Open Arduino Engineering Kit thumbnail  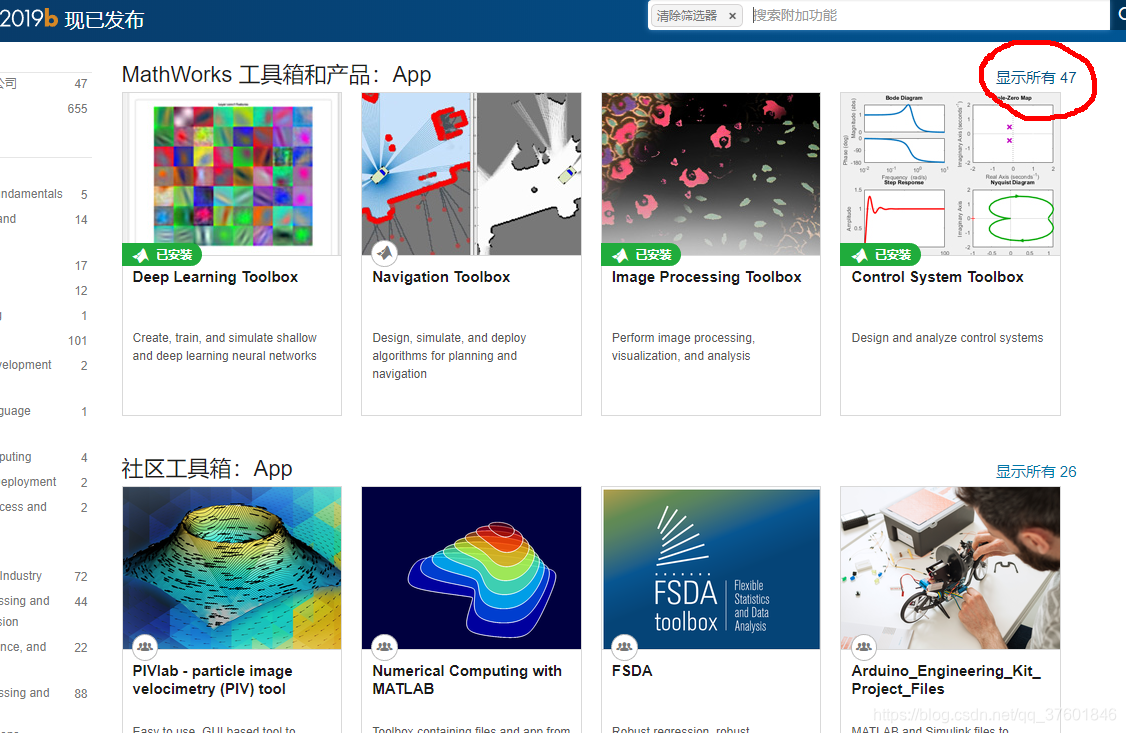point(950,568)
